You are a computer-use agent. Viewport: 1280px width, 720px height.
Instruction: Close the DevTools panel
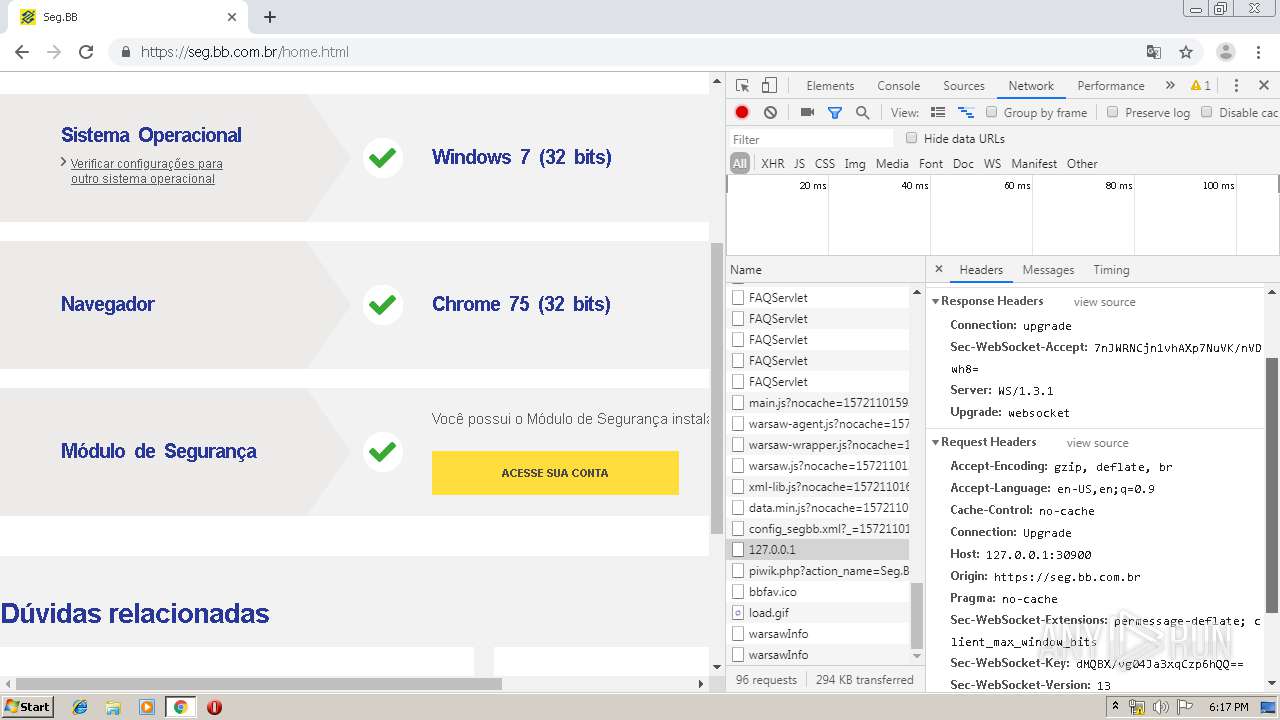tap(1263, 86)
